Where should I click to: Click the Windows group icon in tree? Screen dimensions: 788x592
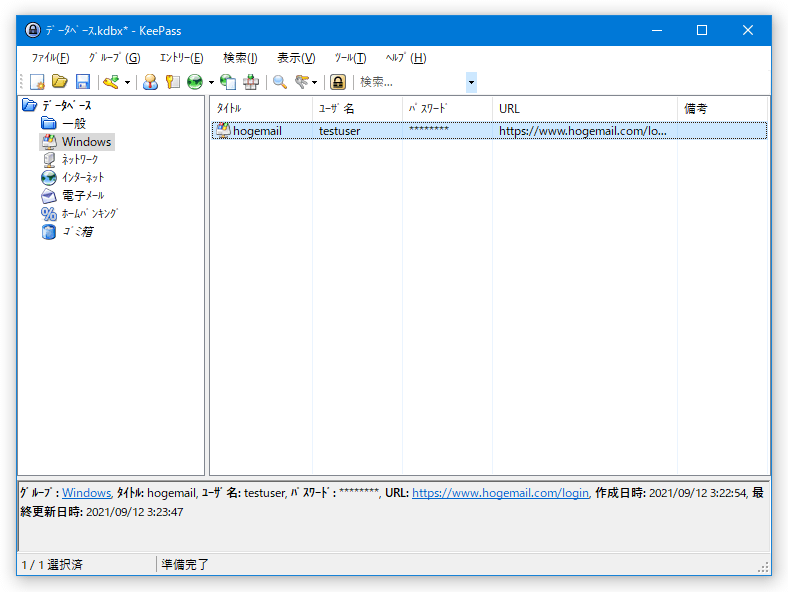point(49,142)
